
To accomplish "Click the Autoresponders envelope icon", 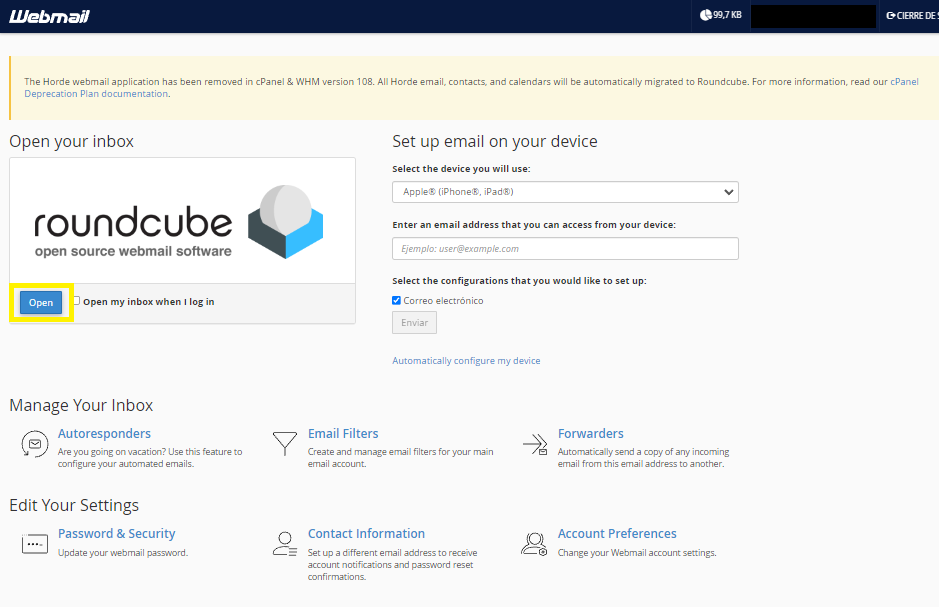I will 35,444.
